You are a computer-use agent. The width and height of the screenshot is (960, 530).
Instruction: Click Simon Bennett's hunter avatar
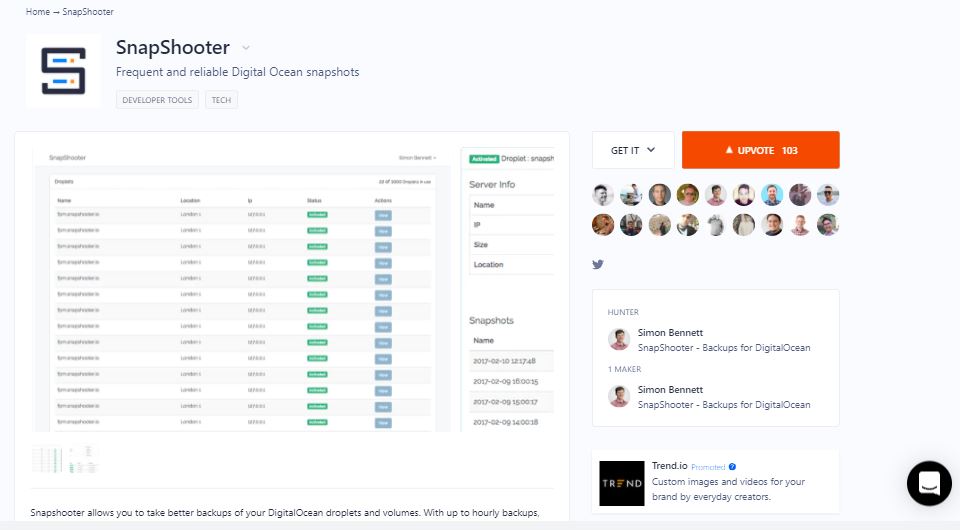619,339
